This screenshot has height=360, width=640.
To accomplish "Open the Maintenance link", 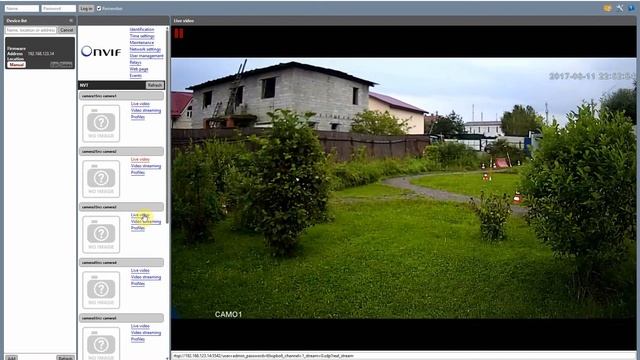I will [142, 42].
